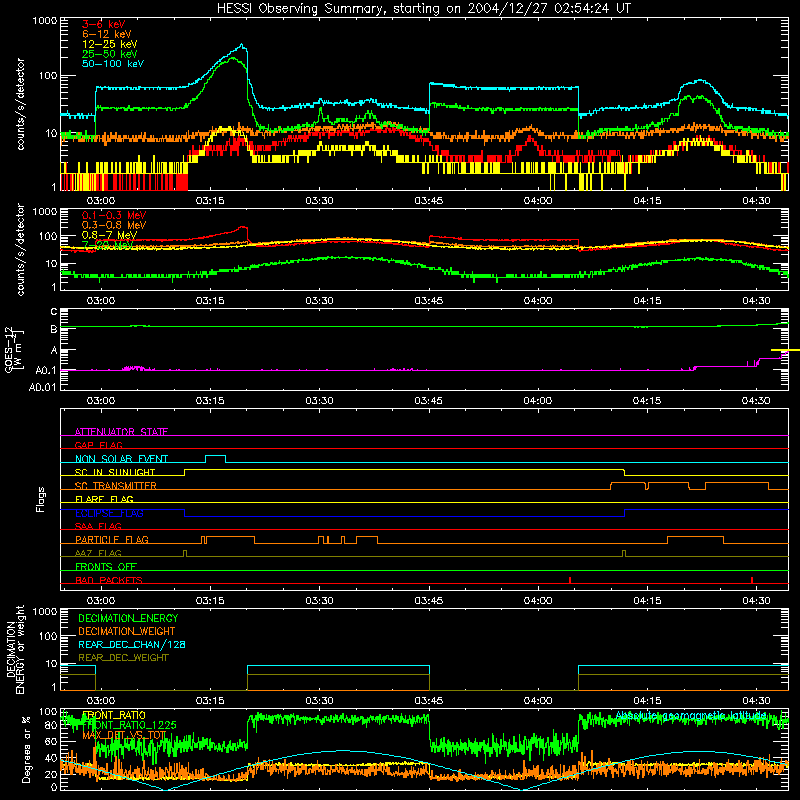Image resolution: width=800 pixels, height=800 pixels.
Task: Click the cyan NON_SOLAR_EVENT pulse
Action: 215,457
